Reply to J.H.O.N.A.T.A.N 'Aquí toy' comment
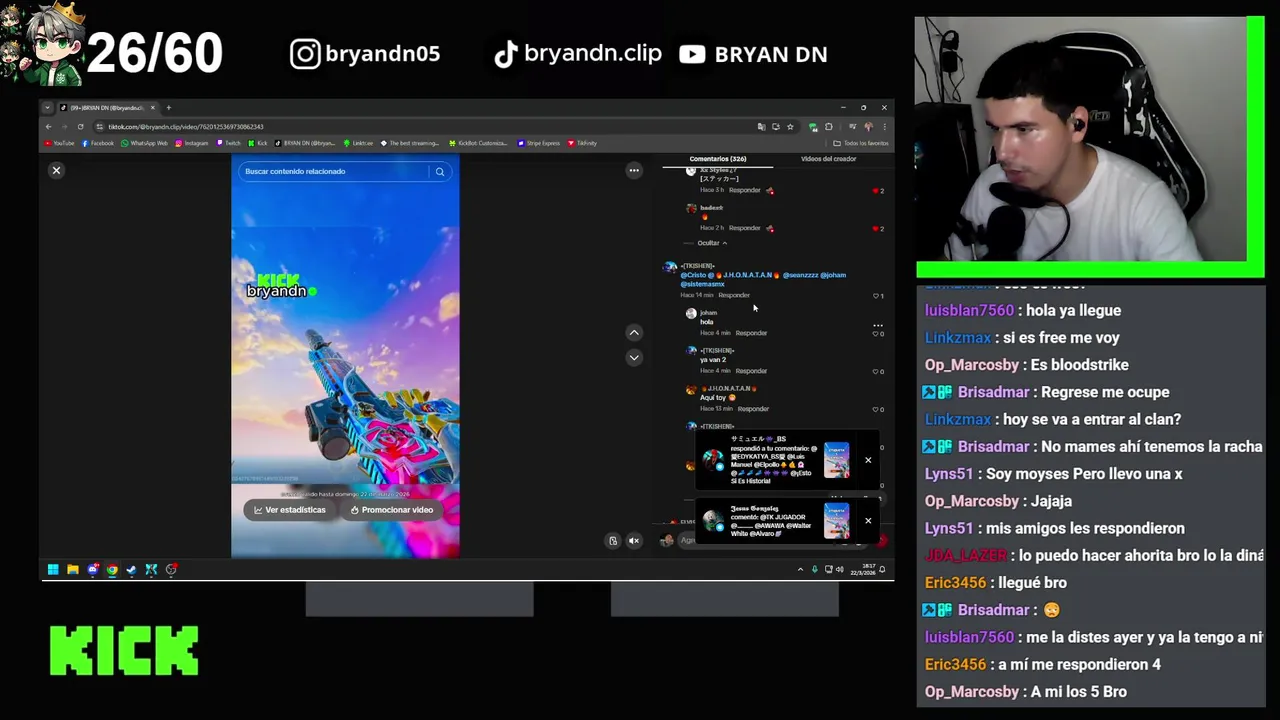1280x720 pixels. [x=753, y=409]
